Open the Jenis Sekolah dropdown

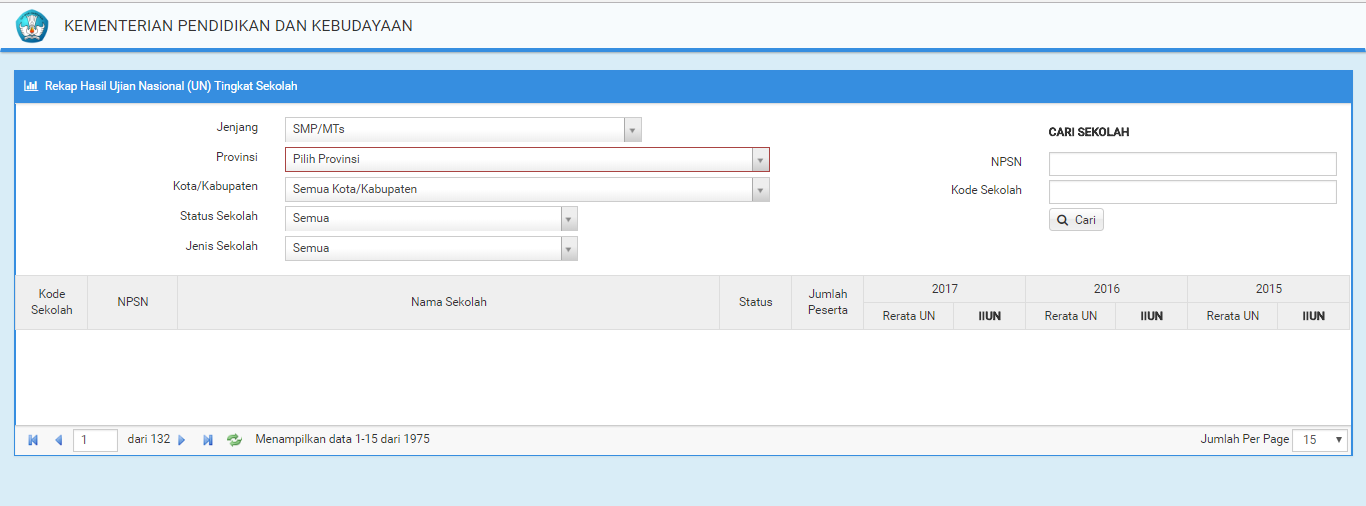pos(431,249)
